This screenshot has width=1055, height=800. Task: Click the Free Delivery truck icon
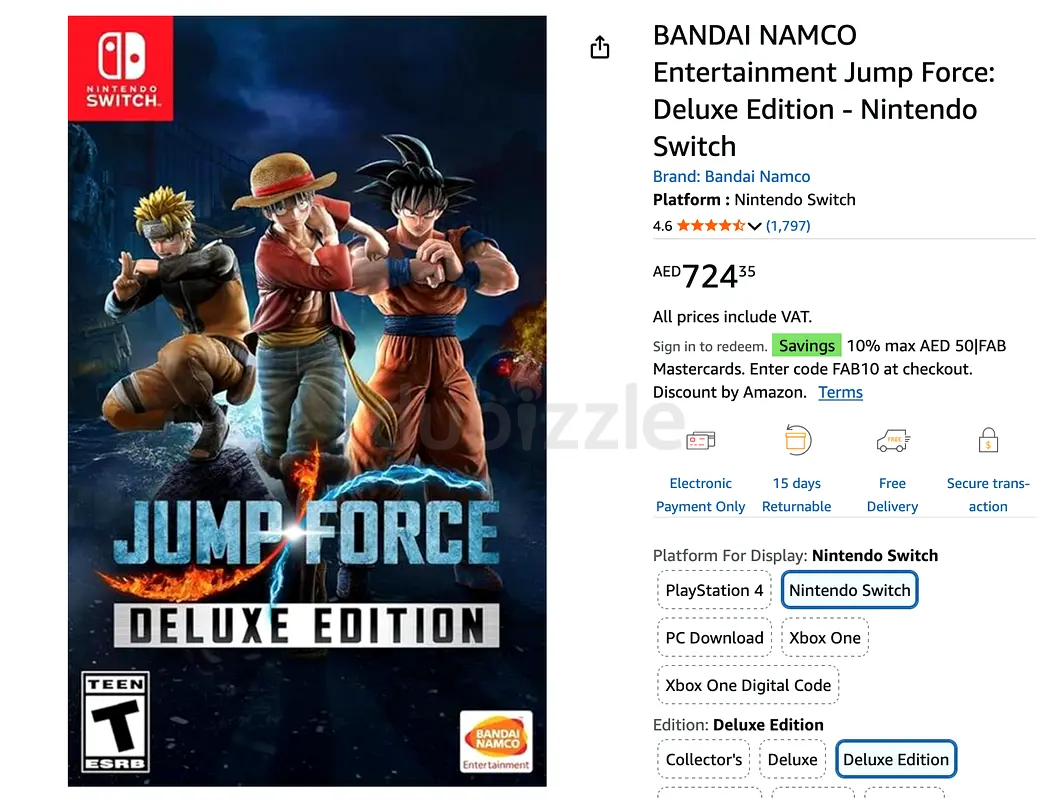[x=892, y=441]
